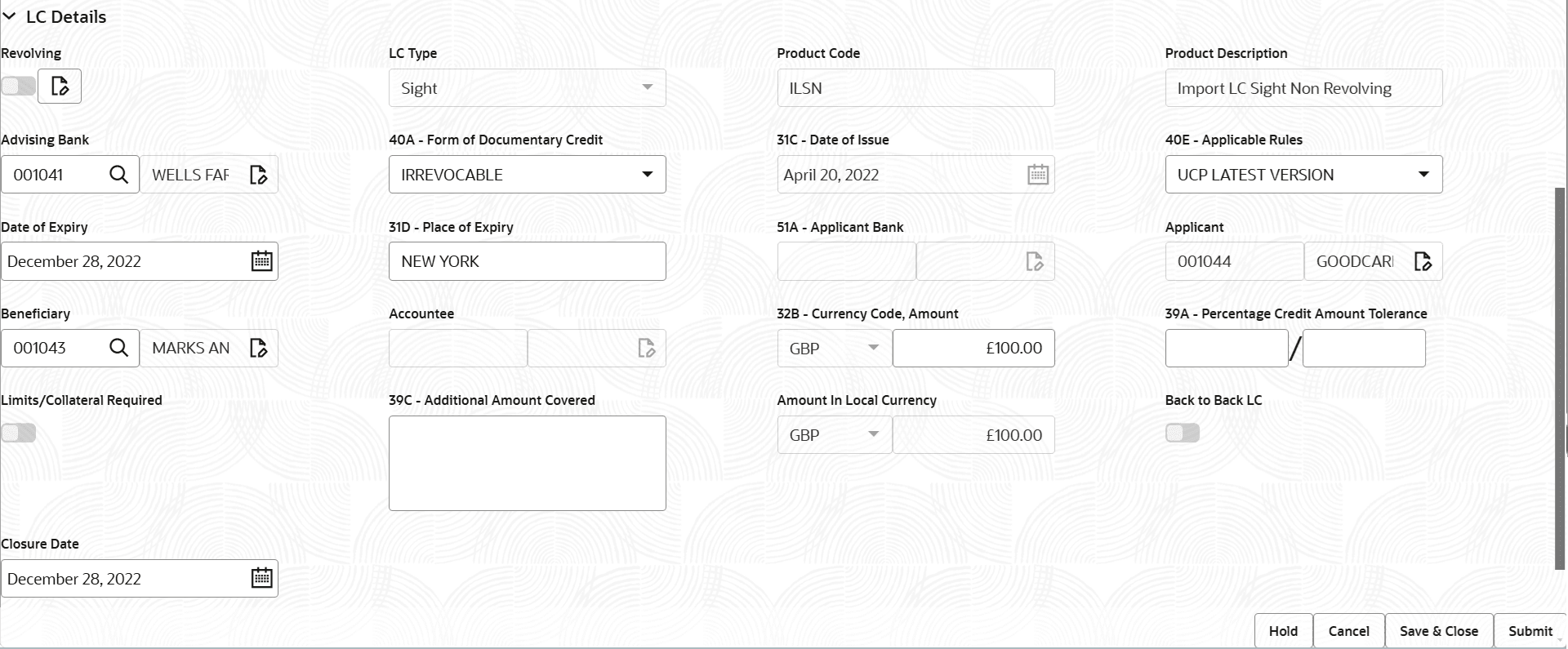Open the calendar for Closure Date
Viewport: 1568px width, 649px height.
(261, 578)
